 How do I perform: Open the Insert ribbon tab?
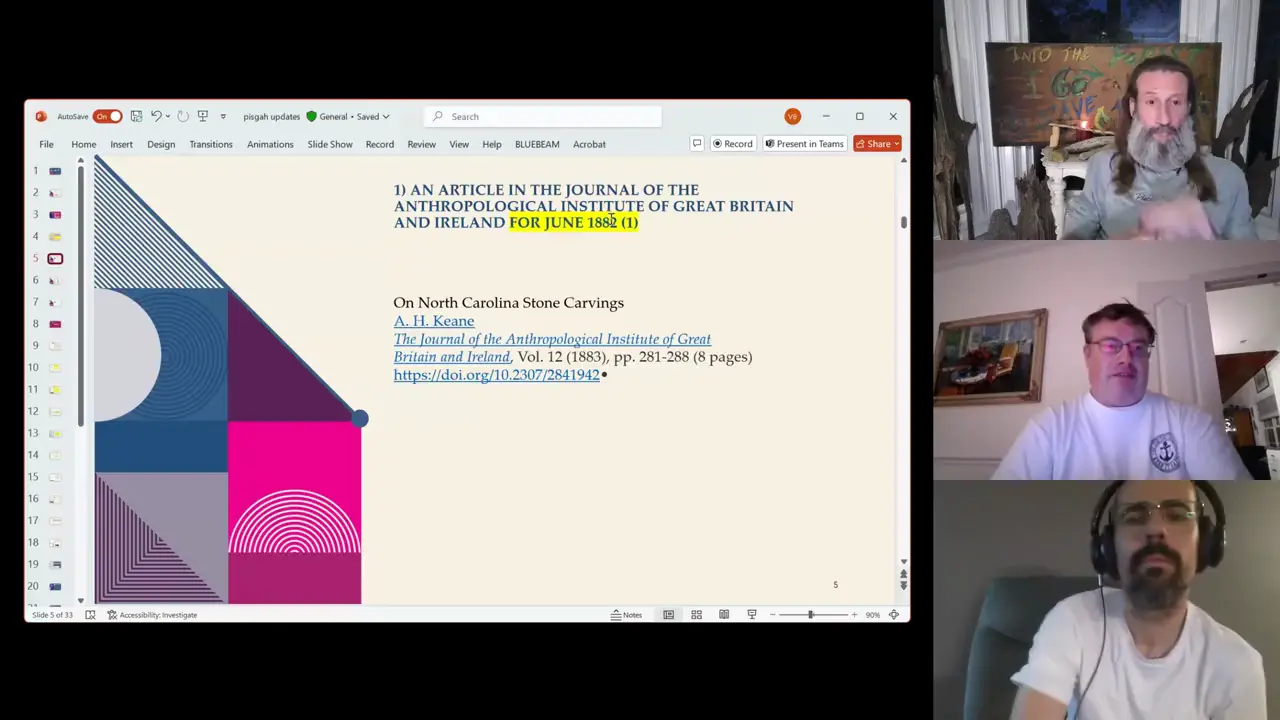tap(121, 144)
